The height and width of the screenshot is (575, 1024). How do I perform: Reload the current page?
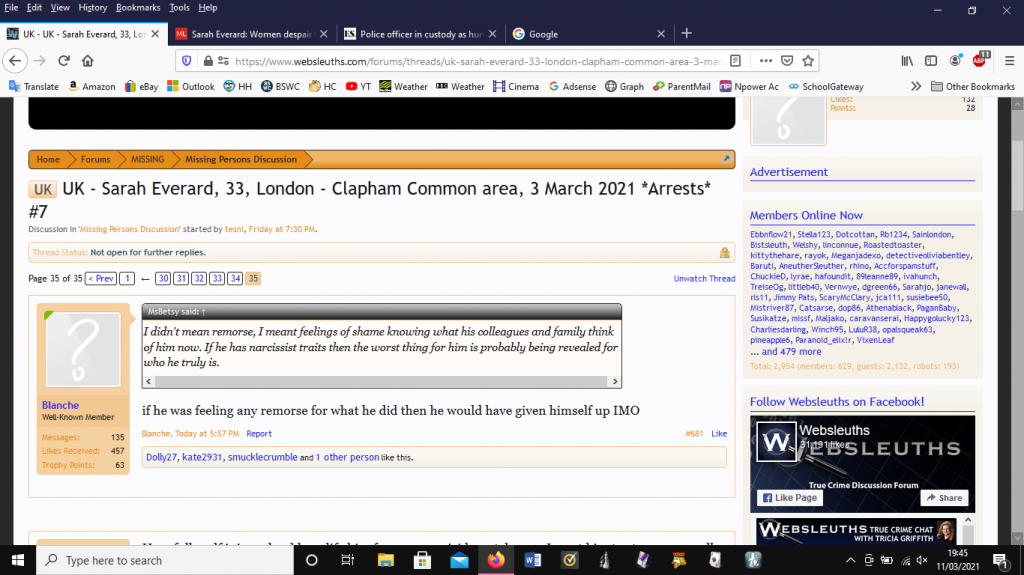[62, 60]
